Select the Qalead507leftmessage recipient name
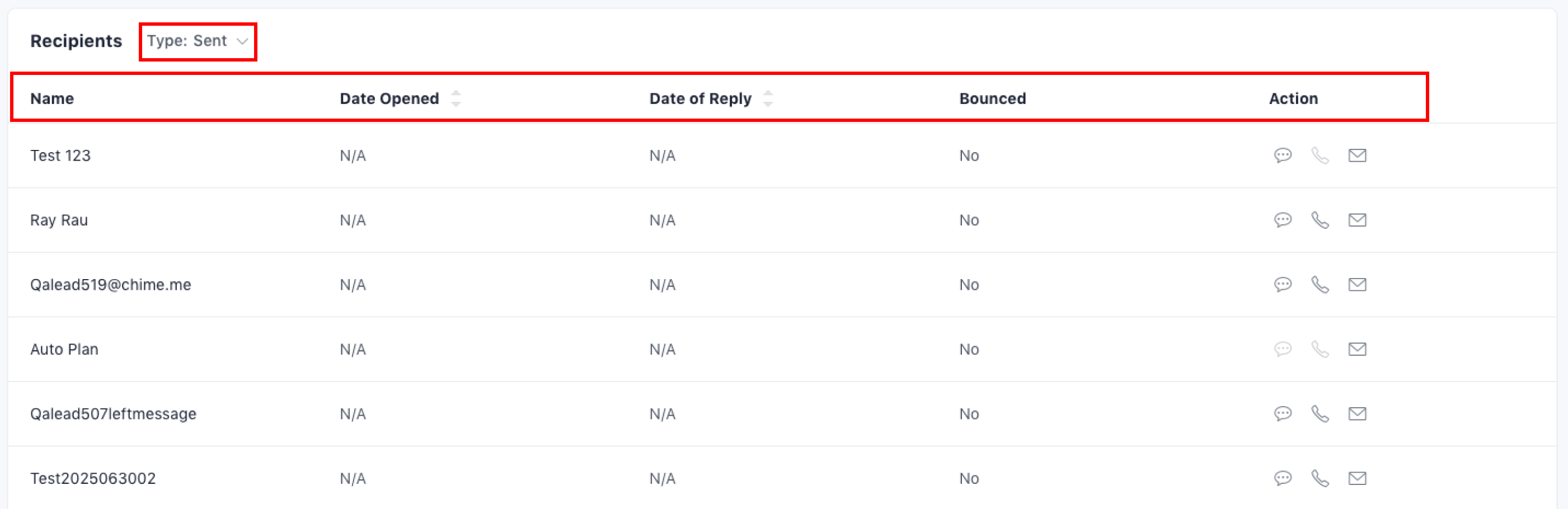Image resolution: width=1568 pixels, height=509 pixels. 113,414
